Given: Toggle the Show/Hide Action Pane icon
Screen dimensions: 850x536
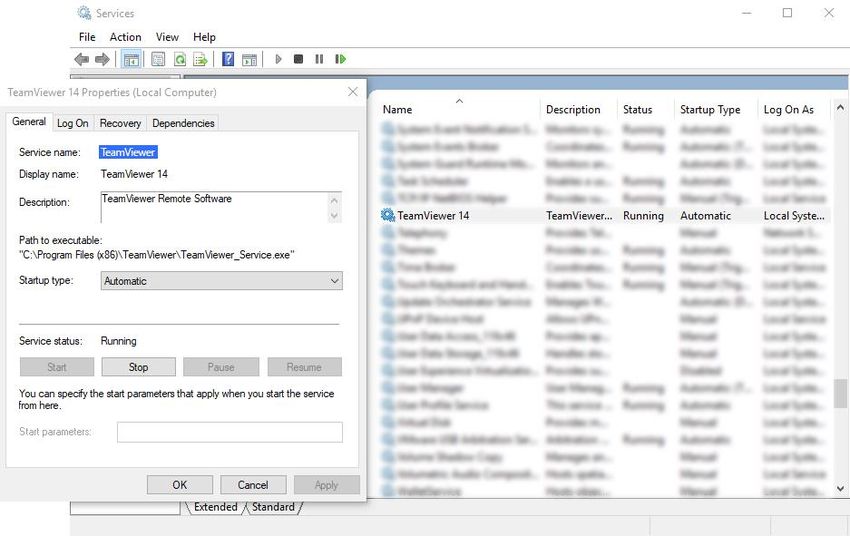Looking at the screenshot, I should [x=249, y=60].
